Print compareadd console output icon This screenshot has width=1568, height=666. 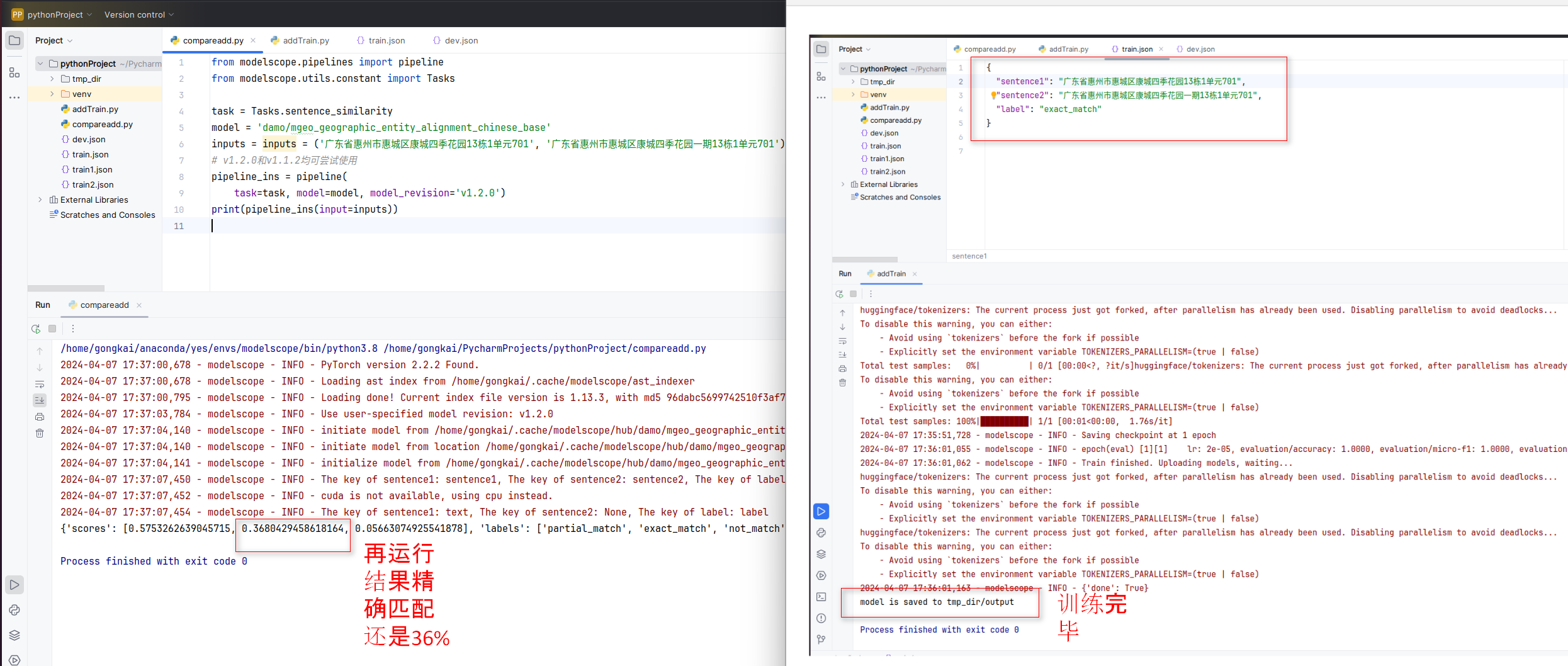click(x=40, y=417)
